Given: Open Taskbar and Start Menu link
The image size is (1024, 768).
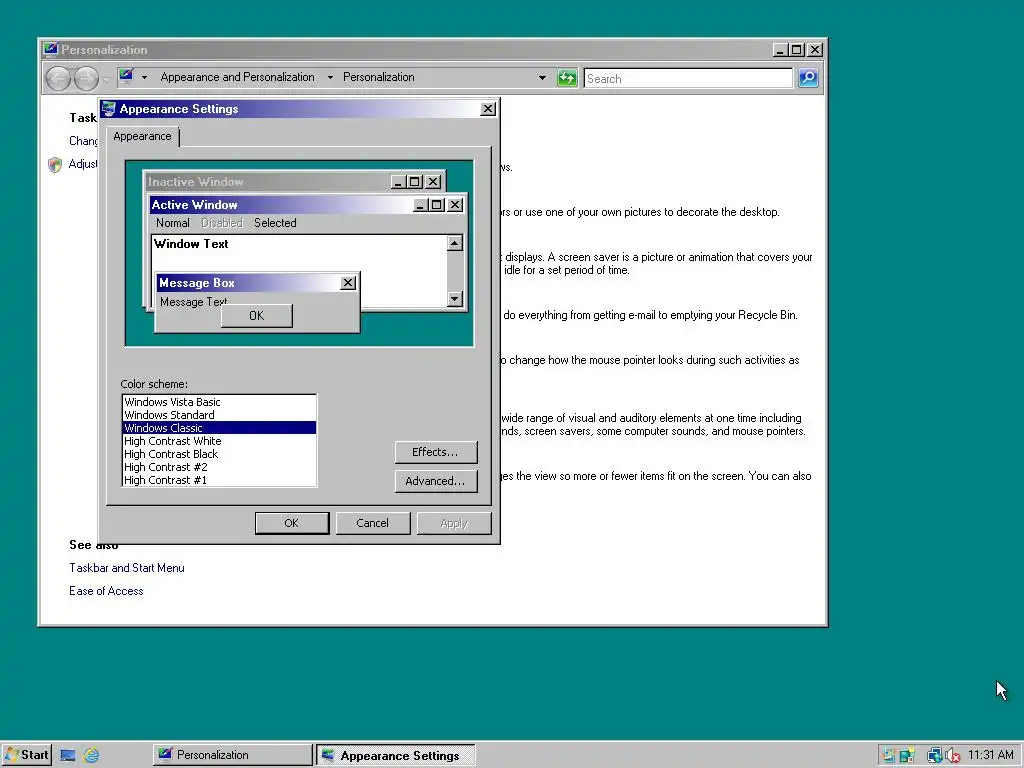Looking at the screenshot, I should (127, 568).
